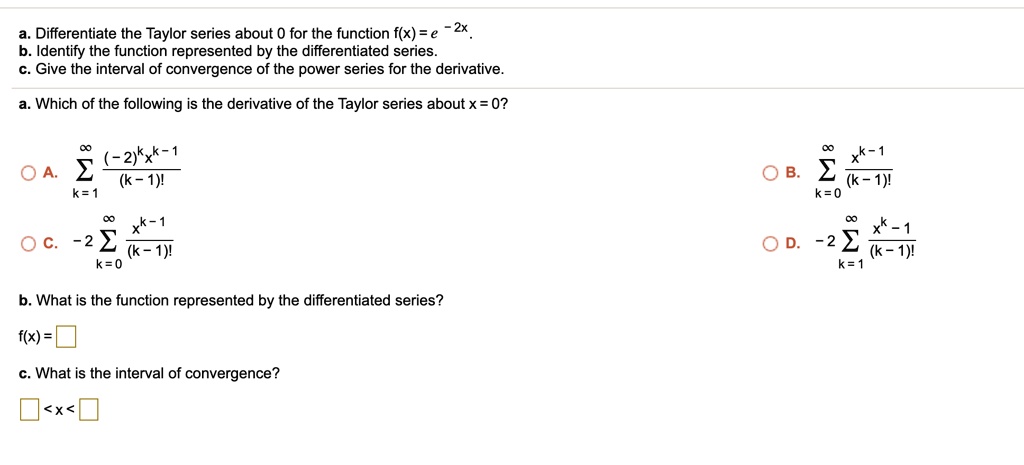The image size is (1024, 465).
Task: Choose option B radio button
Action: 766,171
